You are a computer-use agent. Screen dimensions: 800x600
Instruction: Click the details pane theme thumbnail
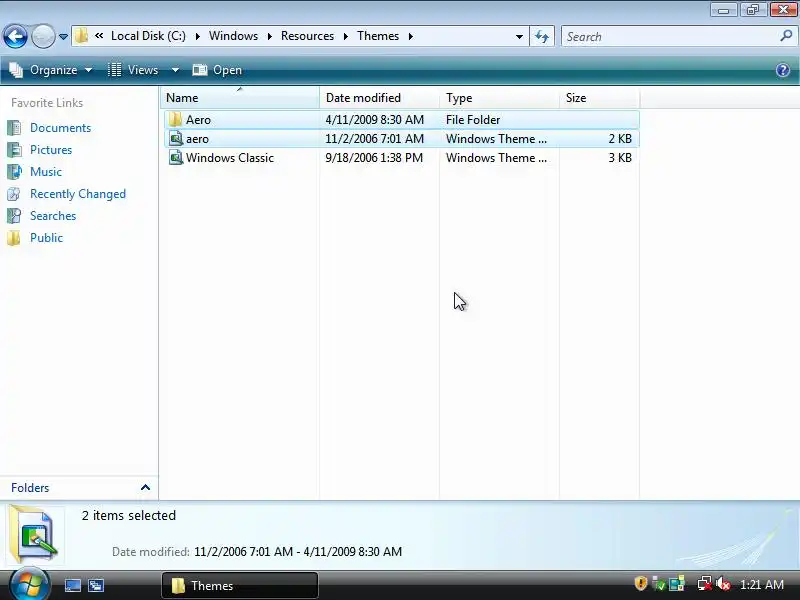[34, 534]
